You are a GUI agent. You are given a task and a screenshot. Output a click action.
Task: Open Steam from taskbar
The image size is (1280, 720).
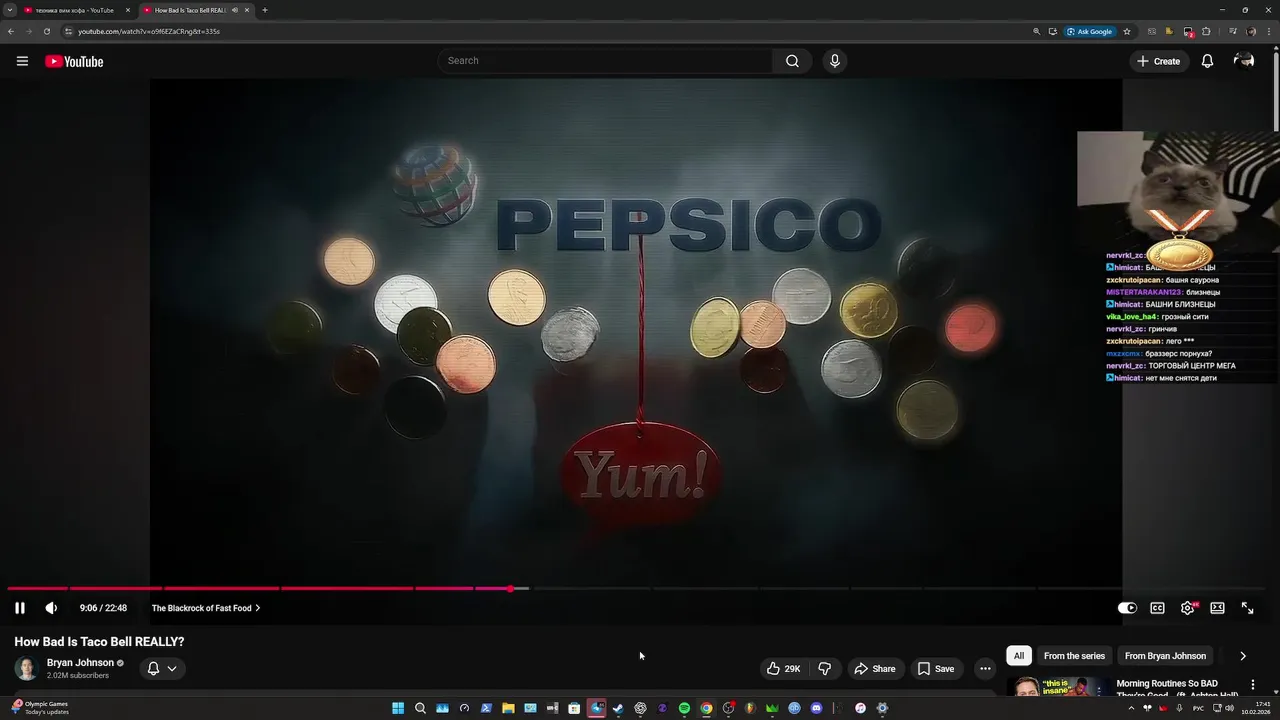click(618, 708)
